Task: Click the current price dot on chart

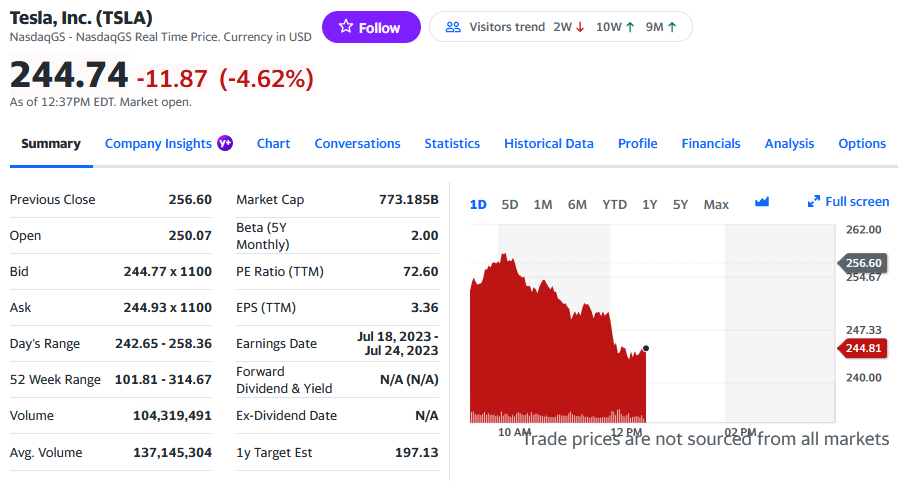Action: tap(646, 348)
